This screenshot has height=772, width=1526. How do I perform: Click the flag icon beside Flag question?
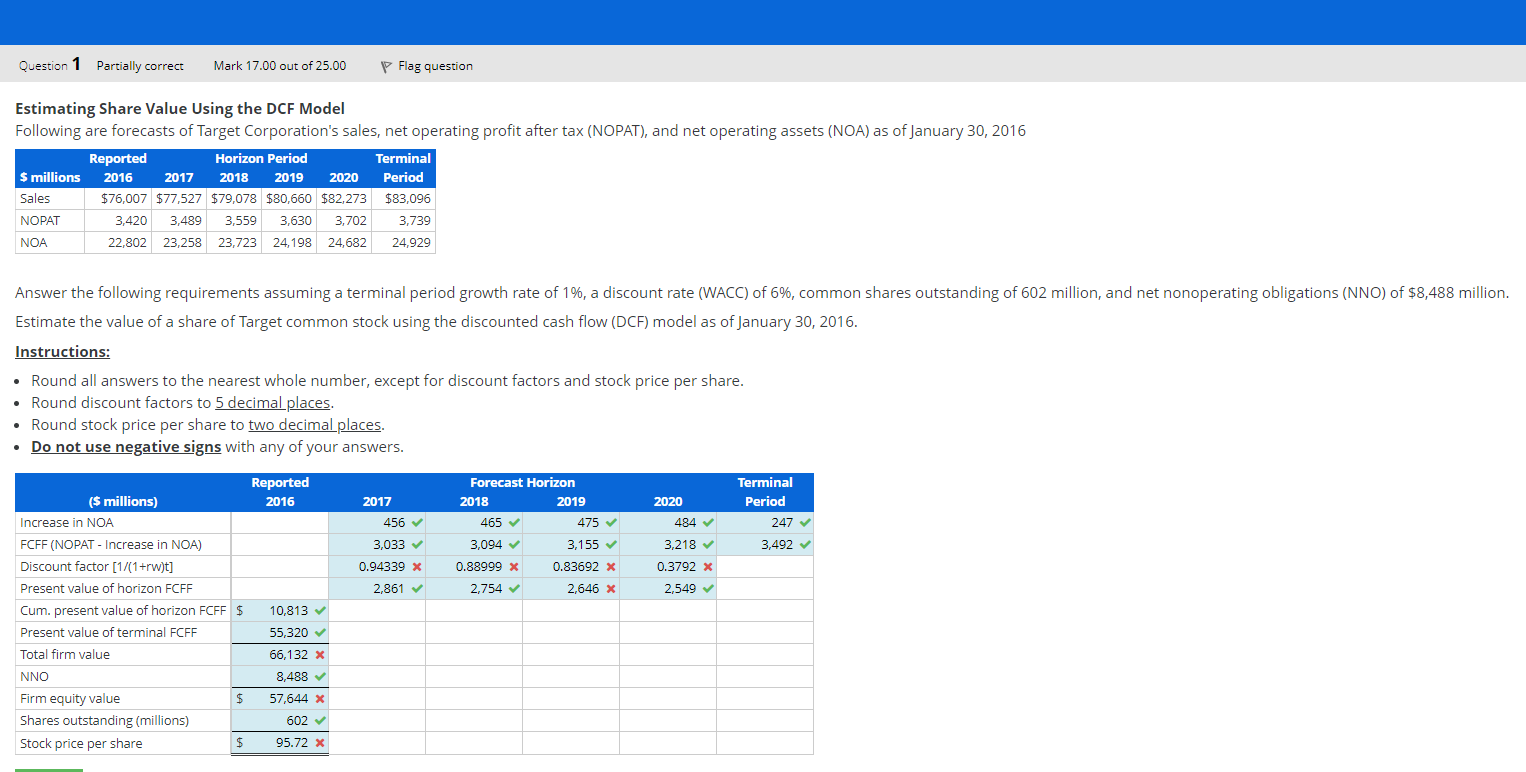[386, 67]
